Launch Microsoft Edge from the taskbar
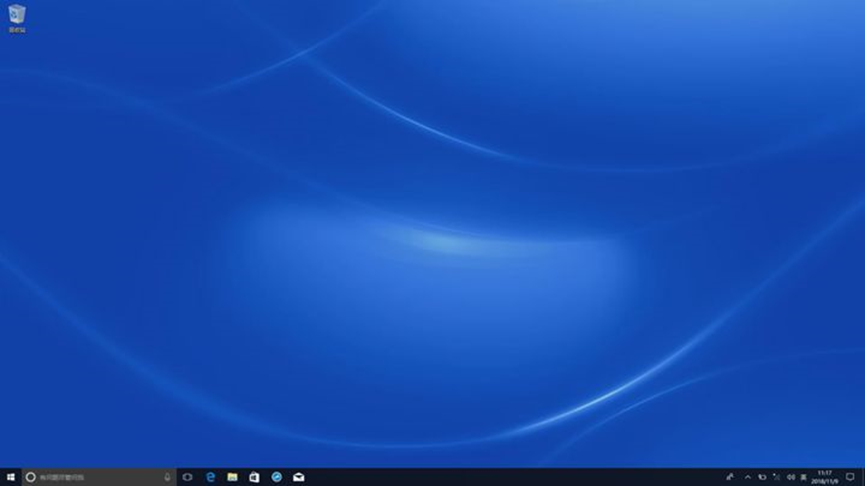865x486 pixels. [210, 477]
